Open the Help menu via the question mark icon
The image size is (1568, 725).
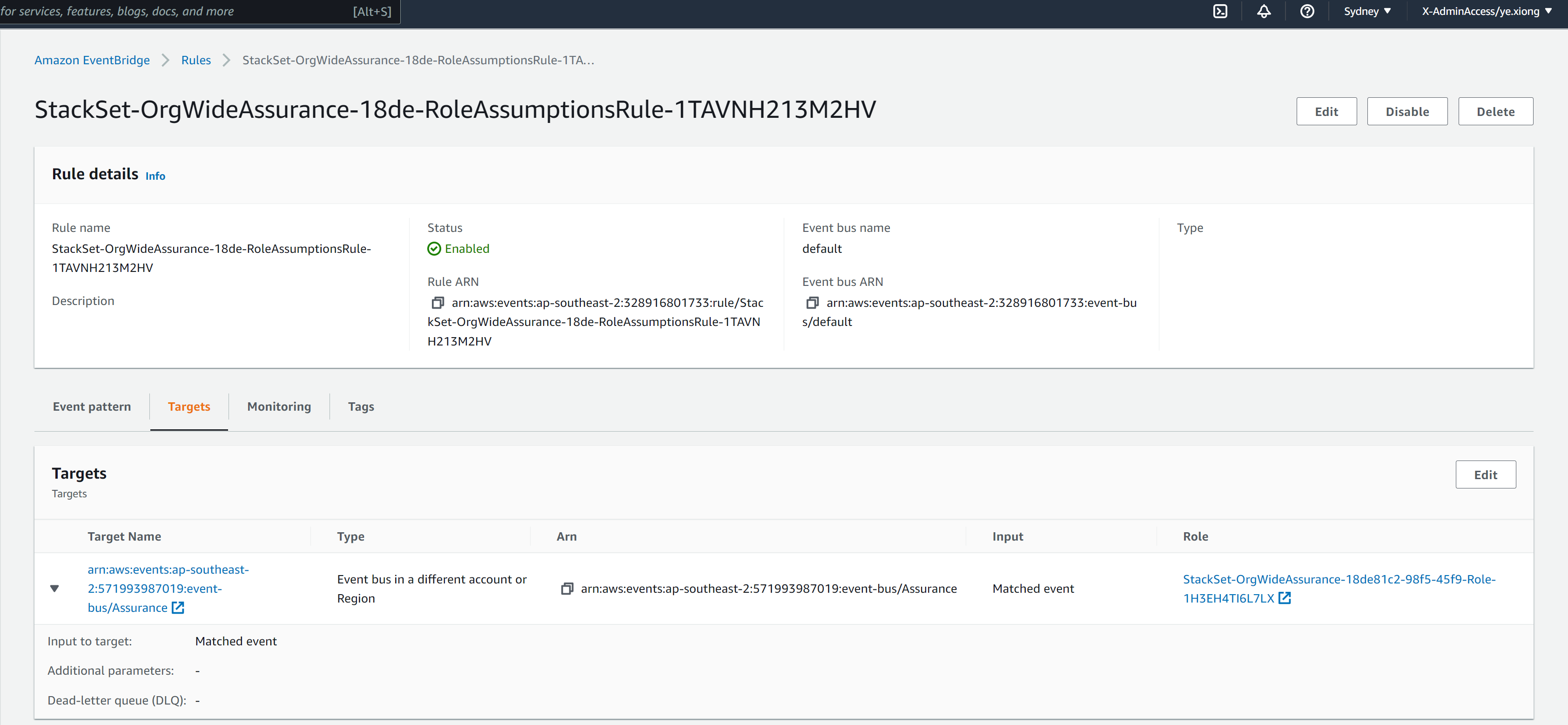1307,11
